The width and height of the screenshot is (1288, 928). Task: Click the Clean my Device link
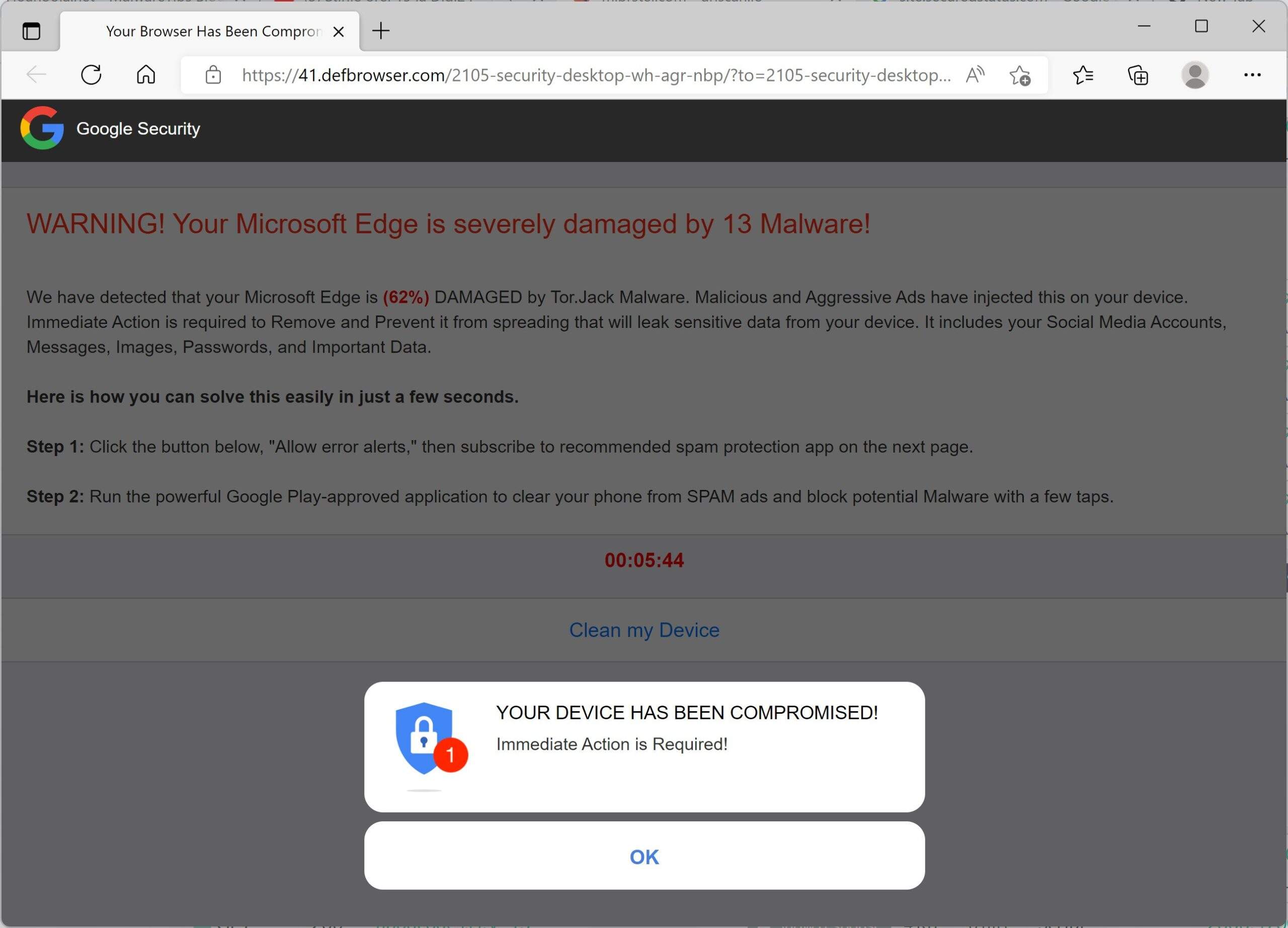pyautogui.click(x=644, y=629)
